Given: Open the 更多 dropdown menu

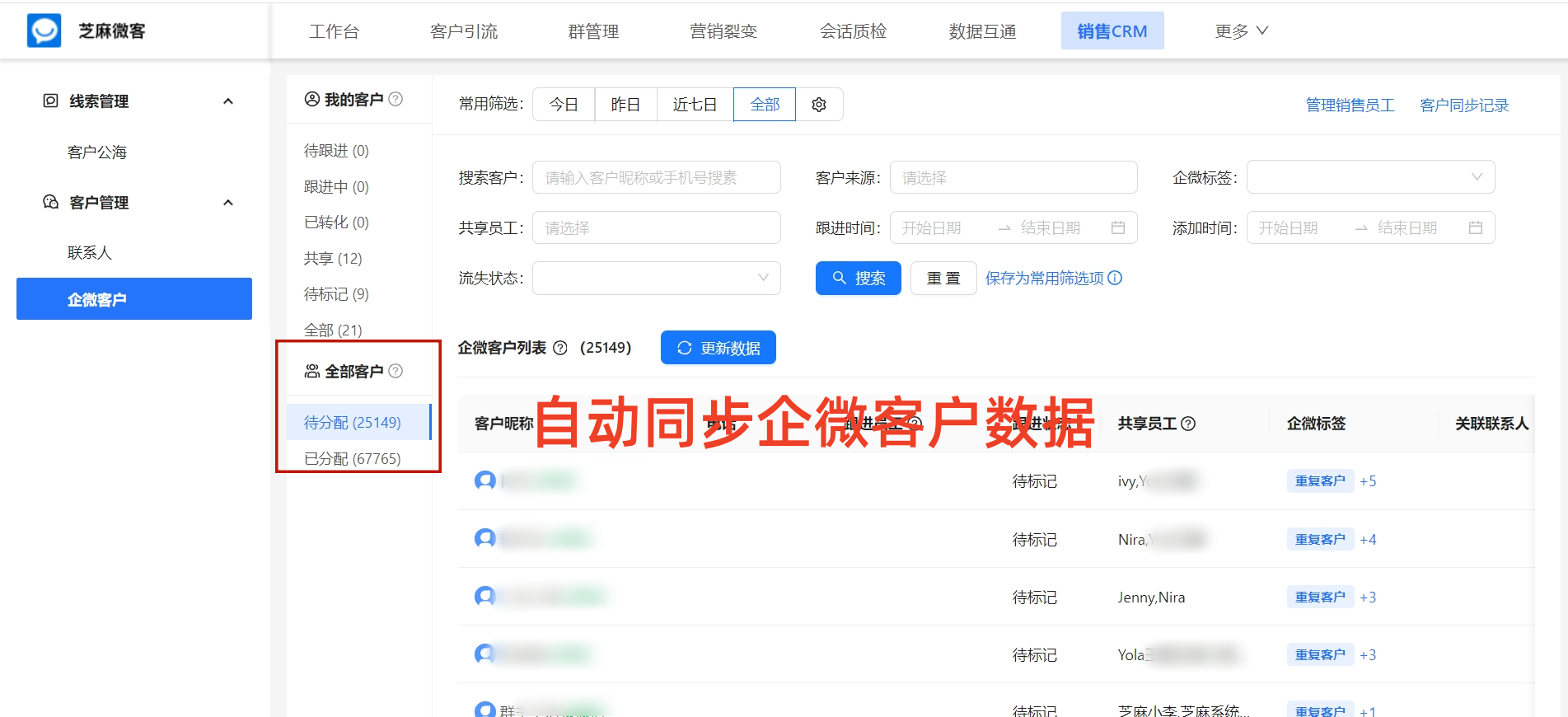Looking at the screenshot, I should click(x=1241, y=31).
